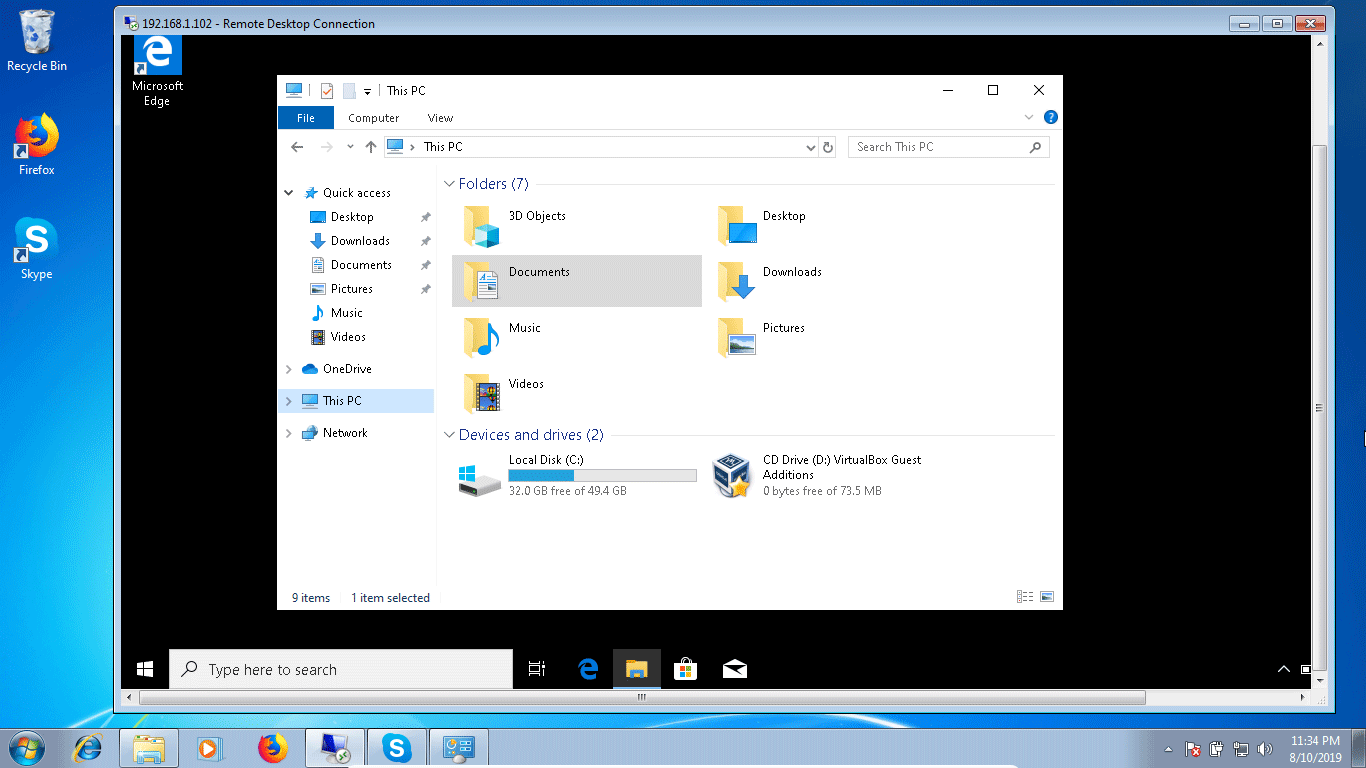The image size is (1366, 768).
Task: Open Microsoft Edge shortcut on remote desktop
Action: (x=157, y=72)
